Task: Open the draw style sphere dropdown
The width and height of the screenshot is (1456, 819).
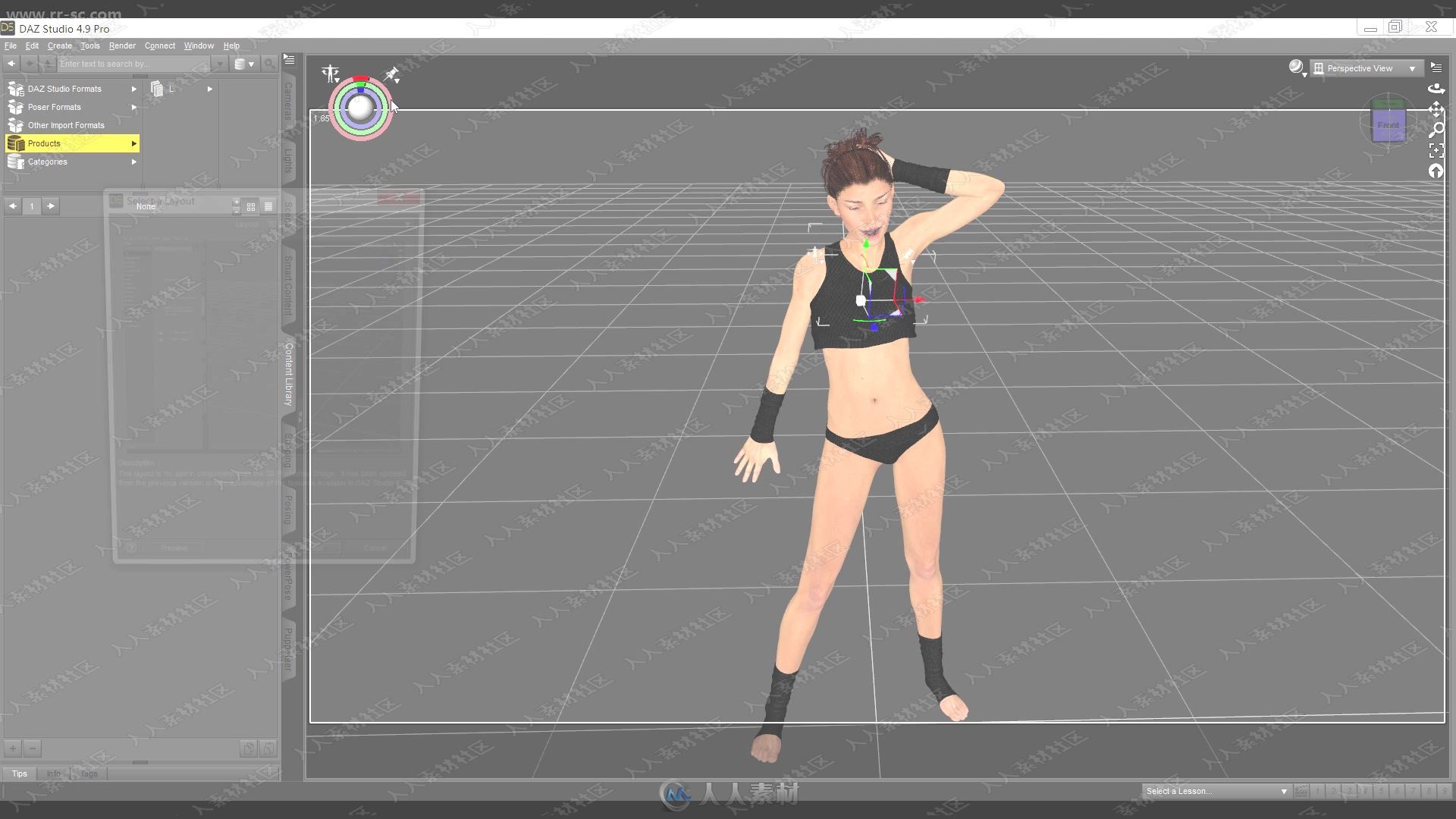Action: pos(1298,68)
